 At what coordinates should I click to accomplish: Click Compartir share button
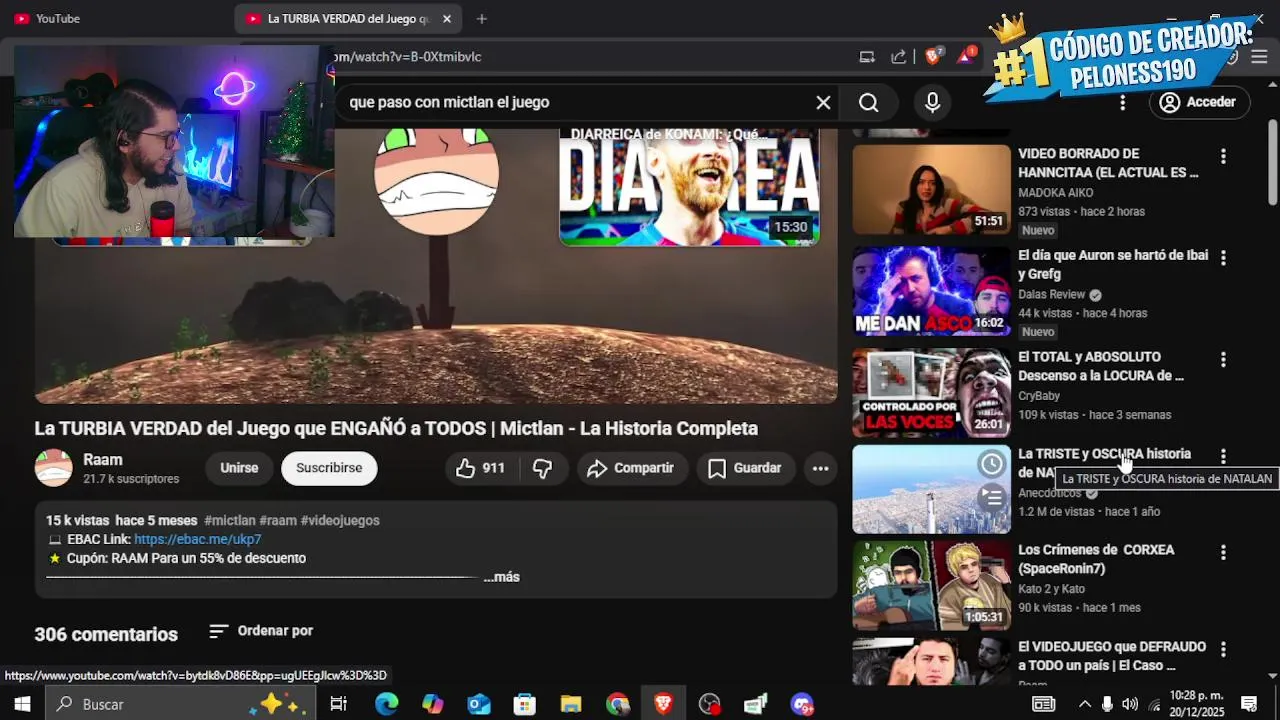click(631, 468)
